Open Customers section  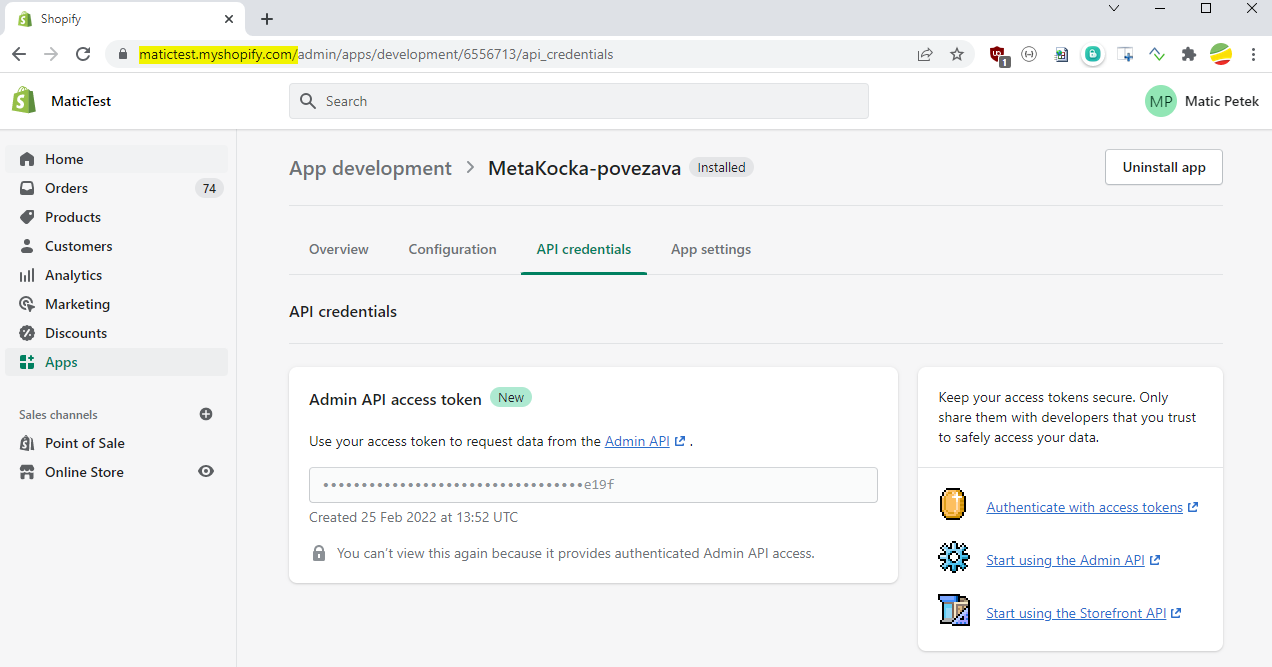click(117, 246)
